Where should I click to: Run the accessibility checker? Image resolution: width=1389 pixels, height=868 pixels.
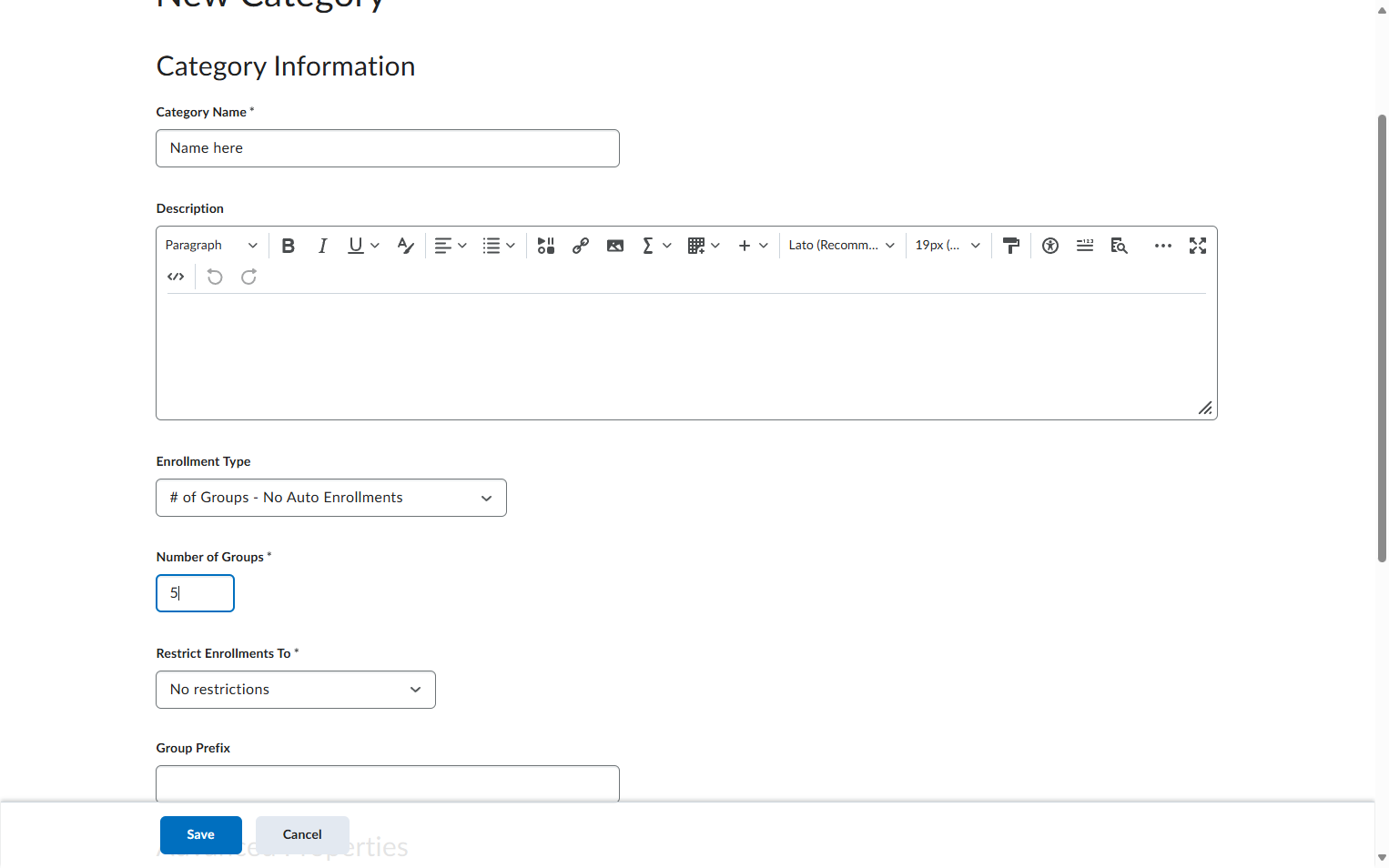1050,246
